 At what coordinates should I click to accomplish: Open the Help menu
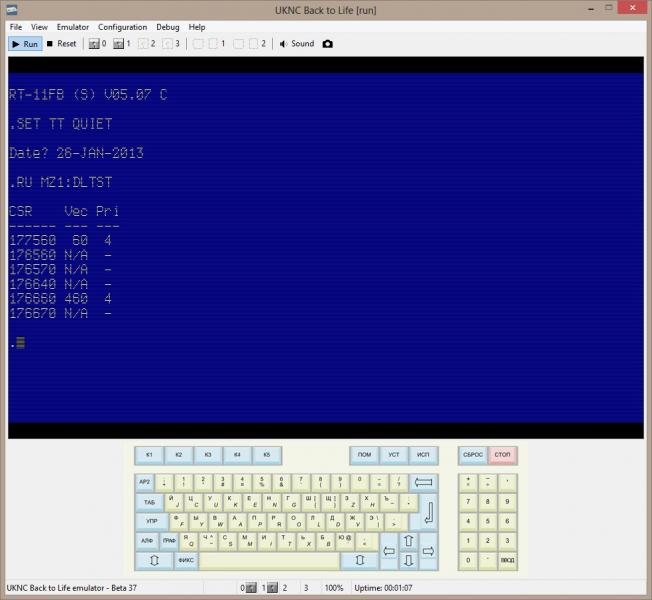(197, 27)
